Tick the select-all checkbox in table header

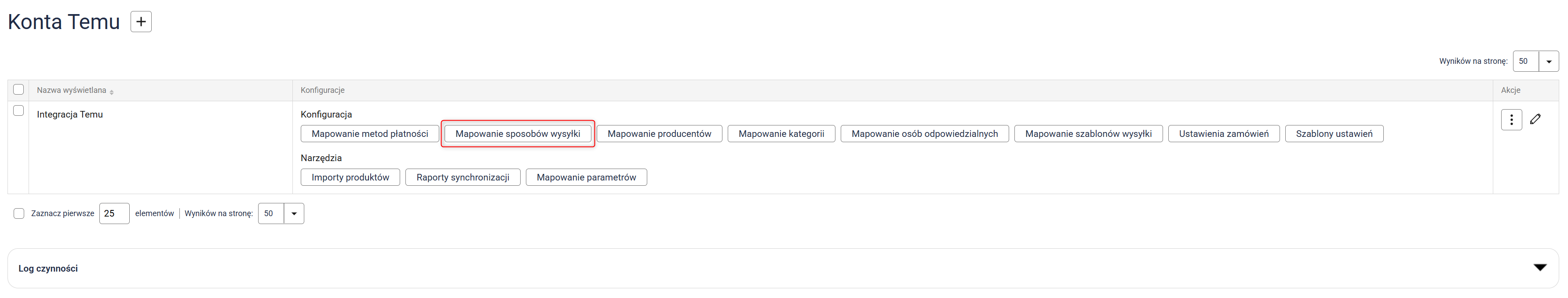(x=18, y=90)
